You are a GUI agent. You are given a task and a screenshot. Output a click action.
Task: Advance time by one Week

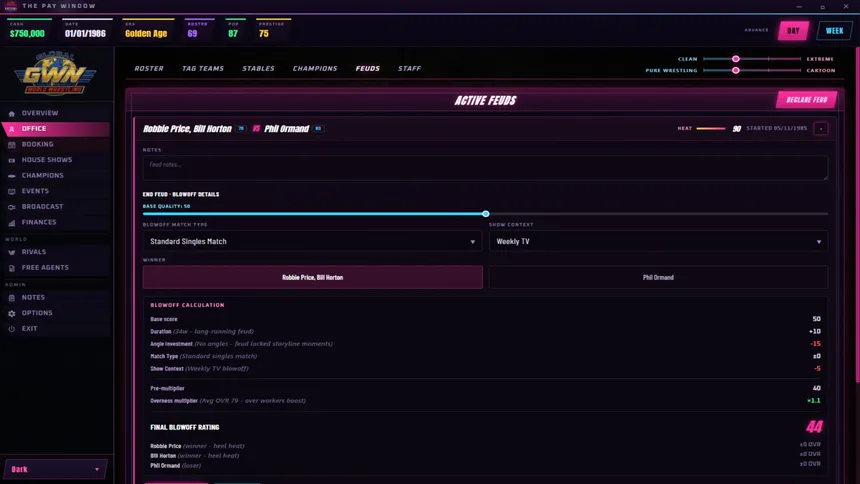click(x=834, y=31)
